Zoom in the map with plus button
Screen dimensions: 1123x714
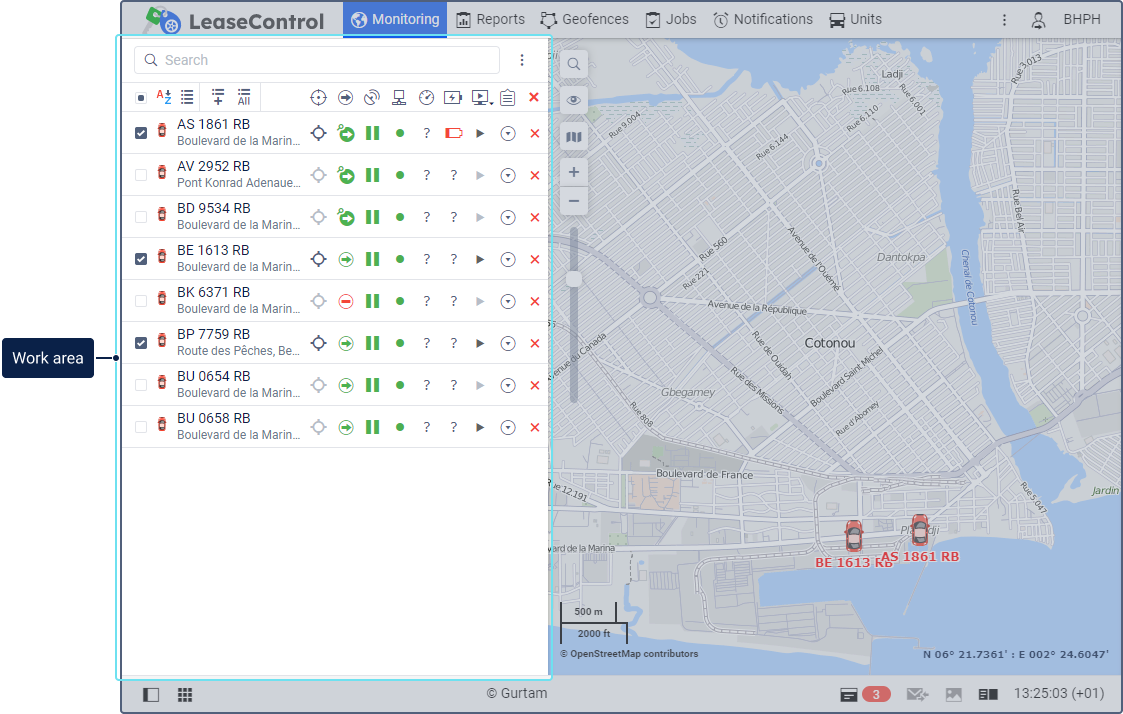(x=574, y=172)
